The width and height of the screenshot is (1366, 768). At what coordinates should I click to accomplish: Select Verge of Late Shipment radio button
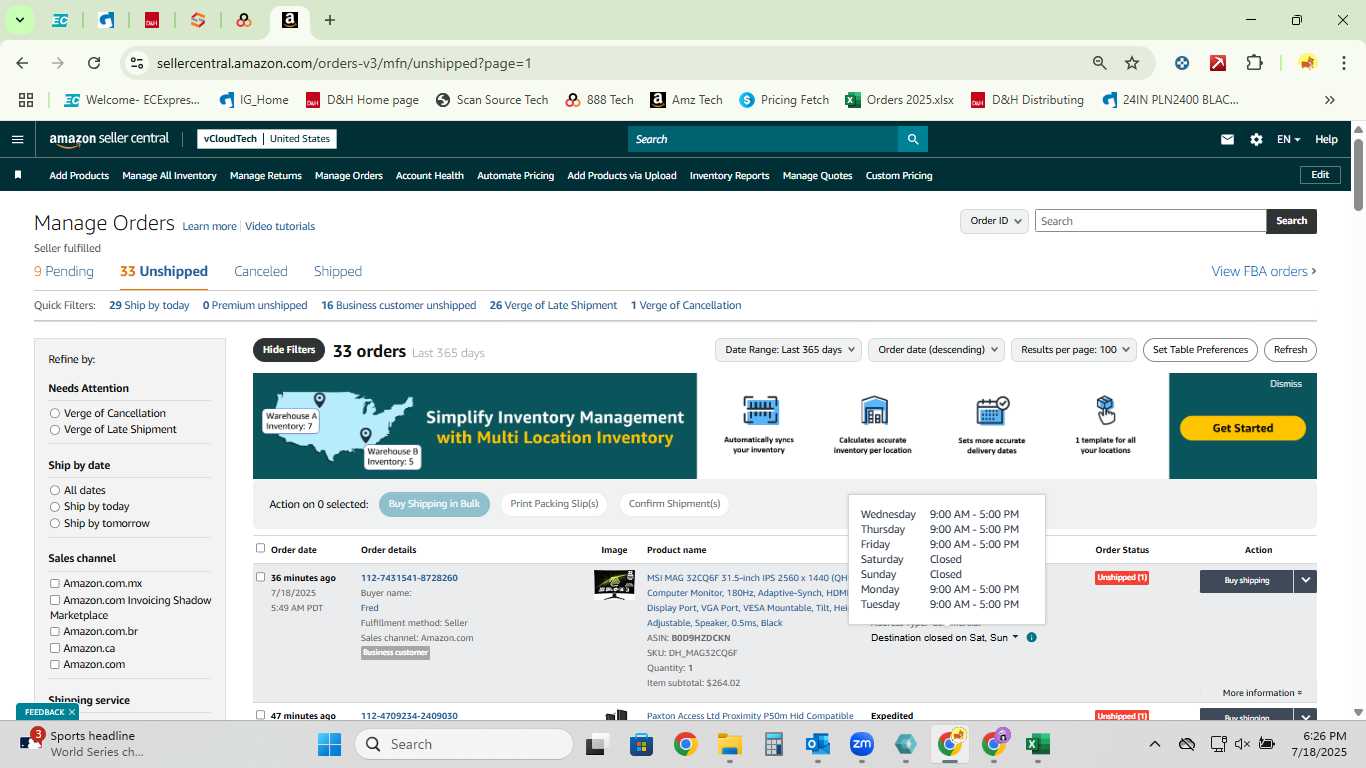coord(55,429)
